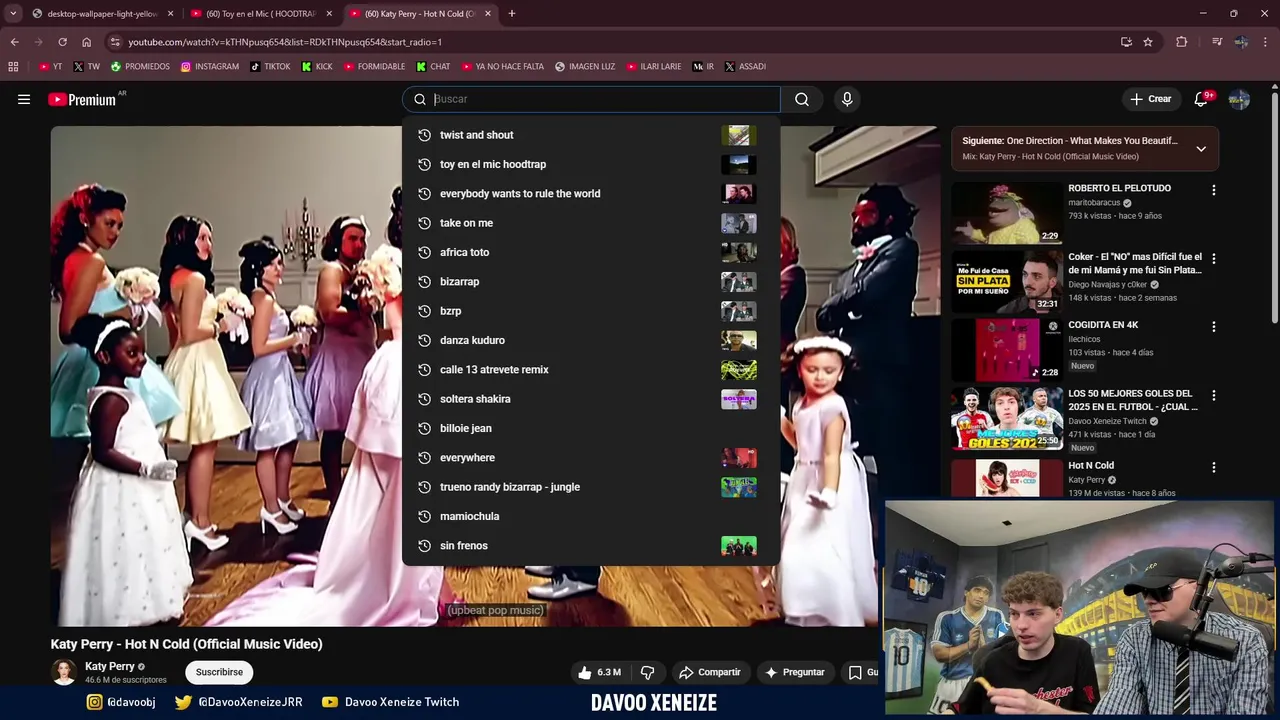Open the FORMIDABLE bookmark

click(x=374, y=67)
